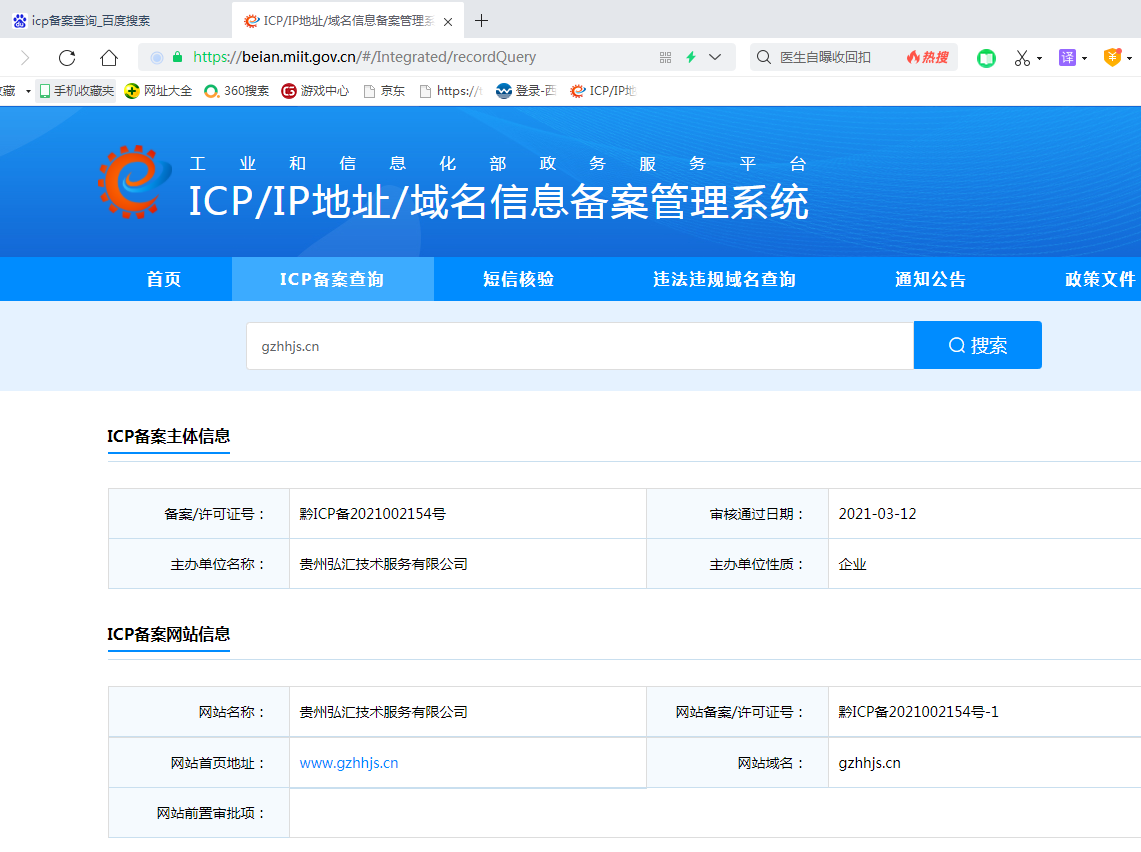
Task: Open the orange shield extension icon
Action: 1112,57
